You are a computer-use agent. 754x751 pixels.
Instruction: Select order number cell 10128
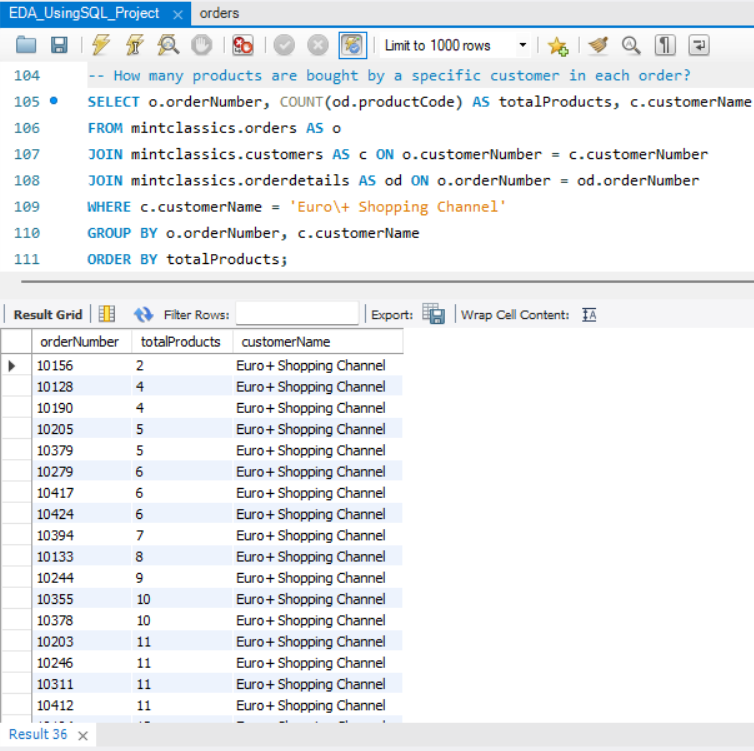pyautogui.click(x=82, y=387)
